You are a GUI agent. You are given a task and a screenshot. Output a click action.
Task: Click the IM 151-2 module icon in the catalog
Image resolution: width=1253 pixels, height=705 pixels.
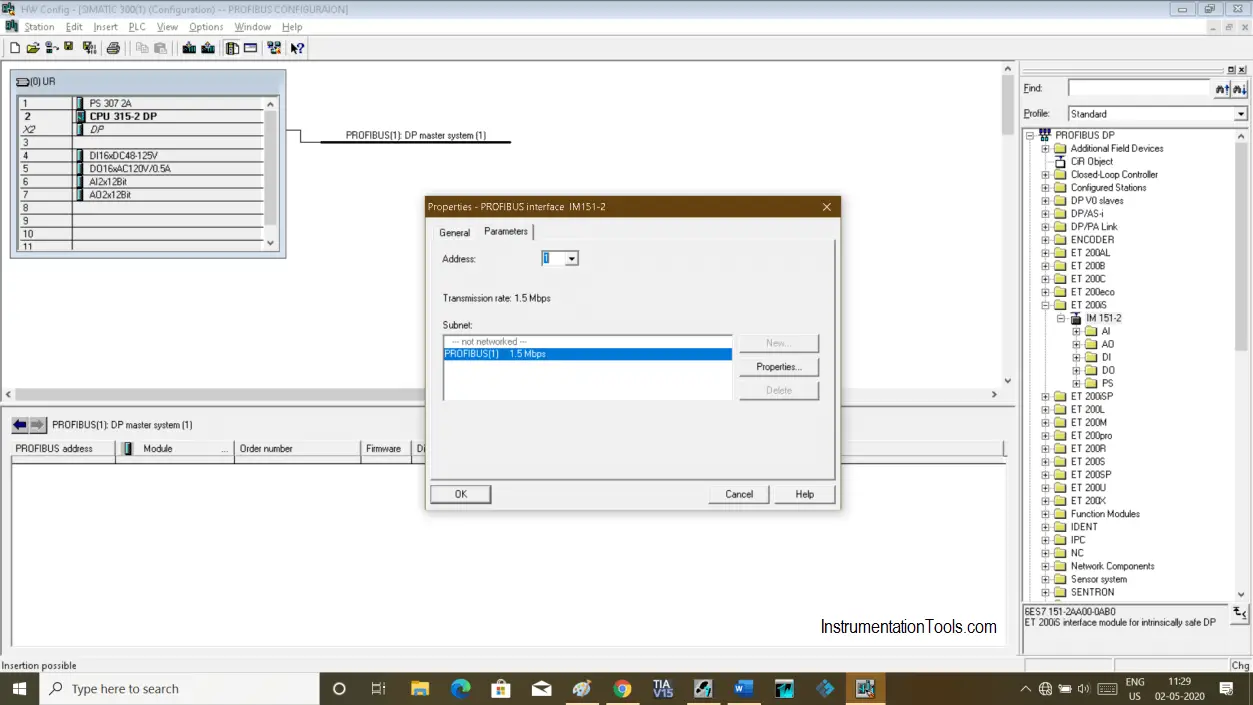point(1077,318)
